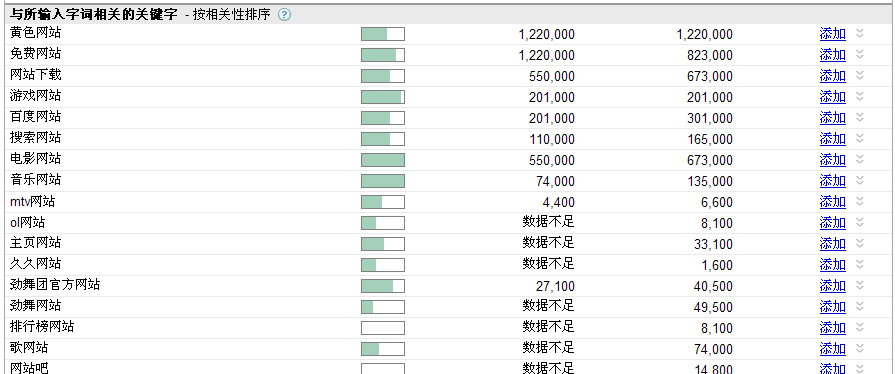Select the 劲舞网站 keyword text

click(35, 306)
